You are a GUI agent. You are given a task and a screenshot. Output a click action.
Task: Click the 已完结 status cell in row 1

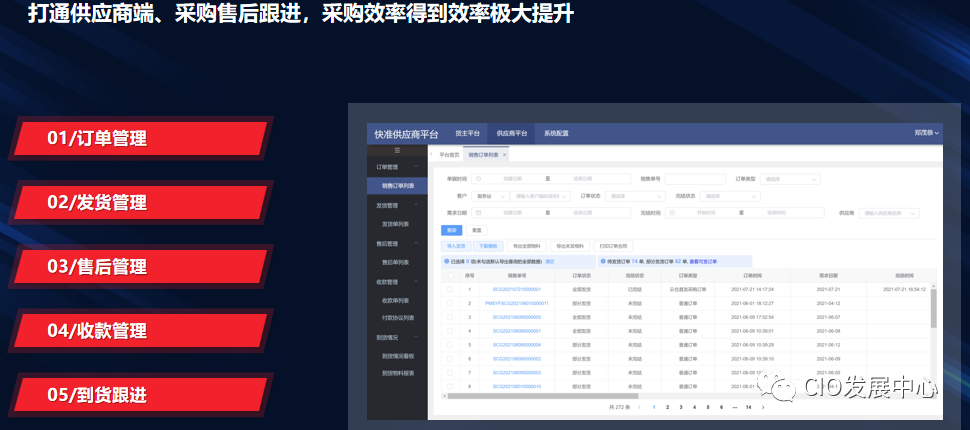coord(635,289)
